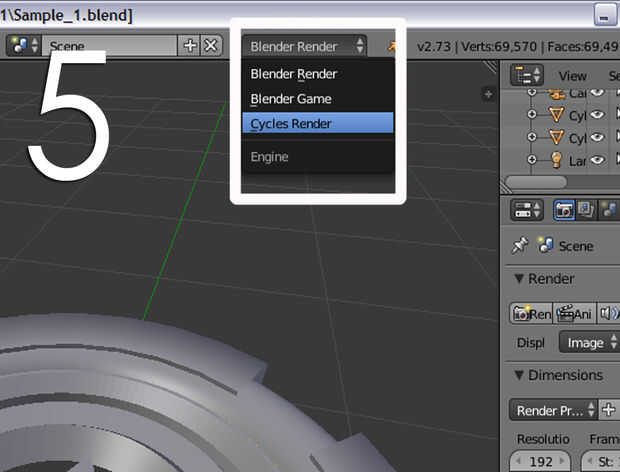
Task: Click the Scene icon next to the pin
Action: 545,245
